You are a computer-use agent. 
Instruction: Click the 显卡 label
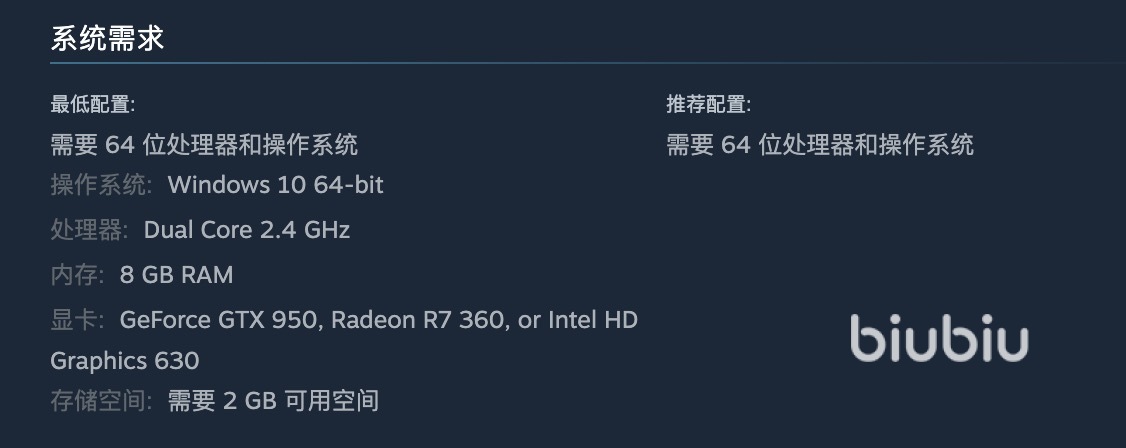[x=77, y=320]
